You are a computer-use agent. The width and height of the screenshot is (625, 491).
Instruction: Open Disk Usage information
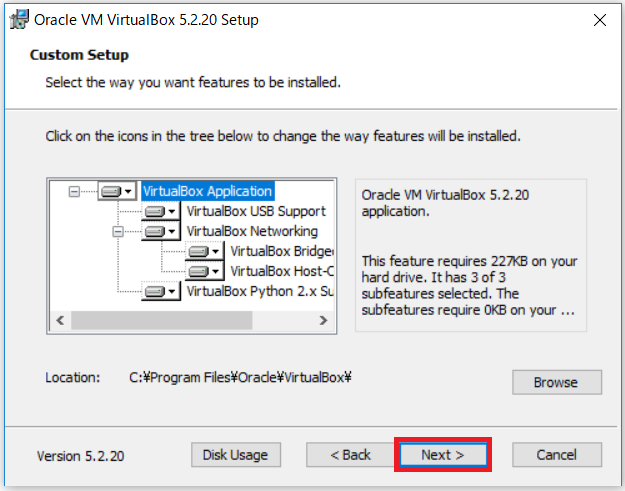click(235, 454)
